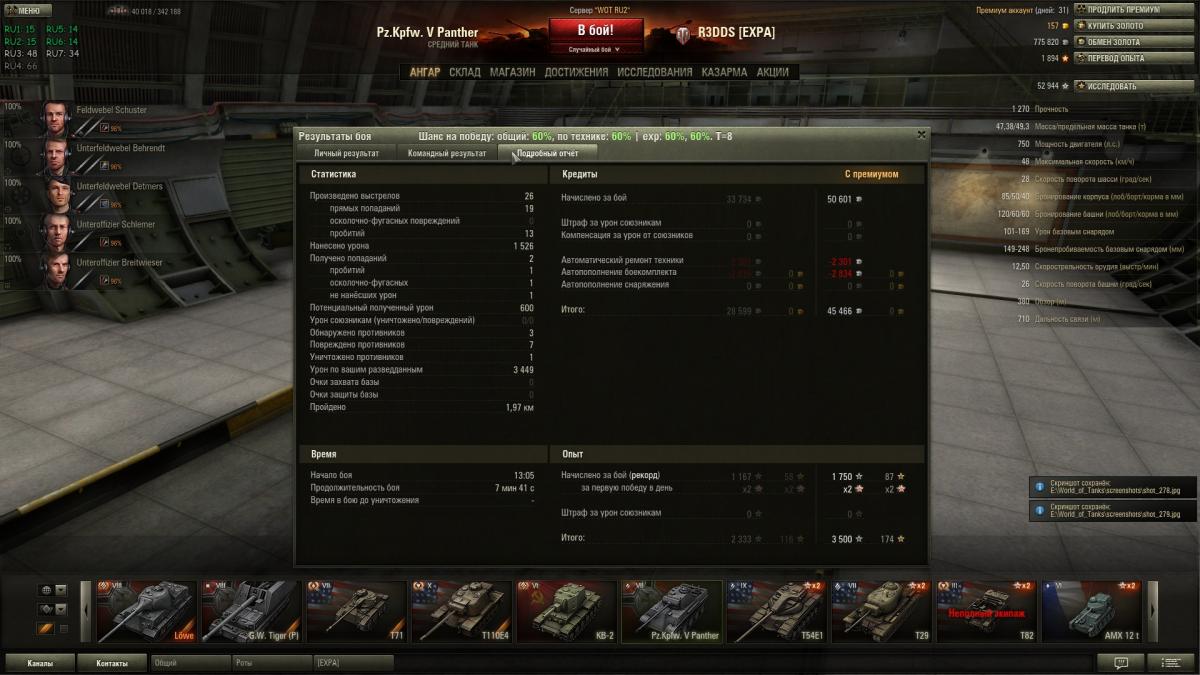Click credits icon next to 775 820
Image resolution: width=1200 pixels, height=675 pixels.
coord(1067,42)
